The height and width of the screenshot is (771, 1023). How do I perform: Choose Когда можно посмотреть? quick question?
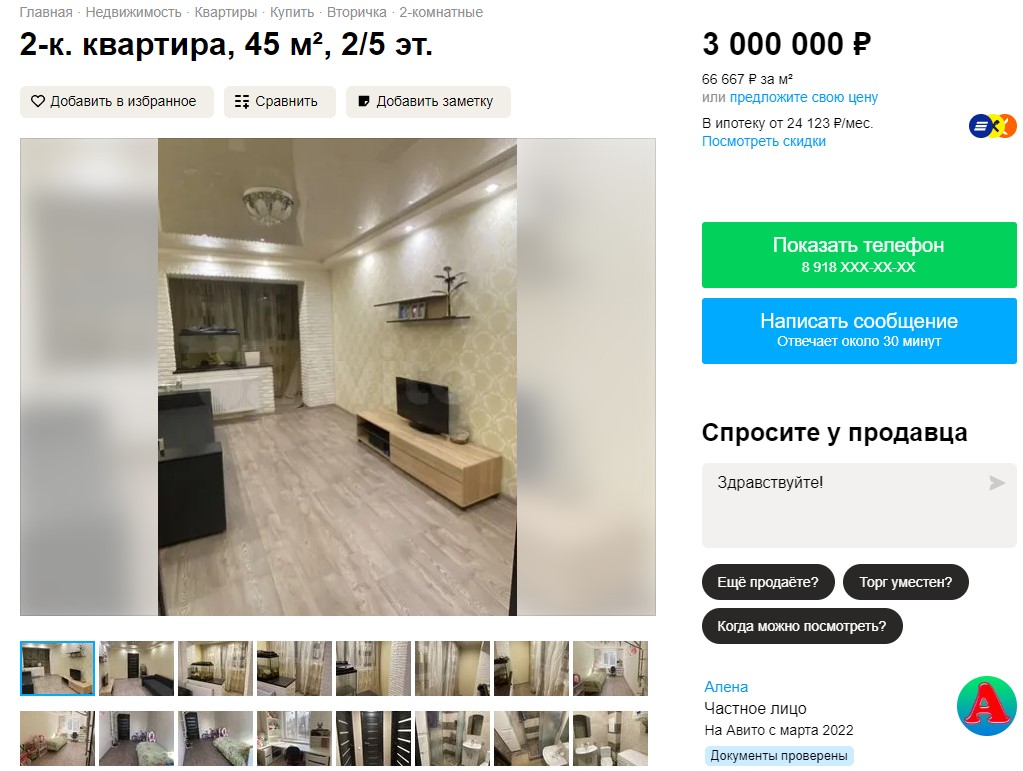[802, 626]
